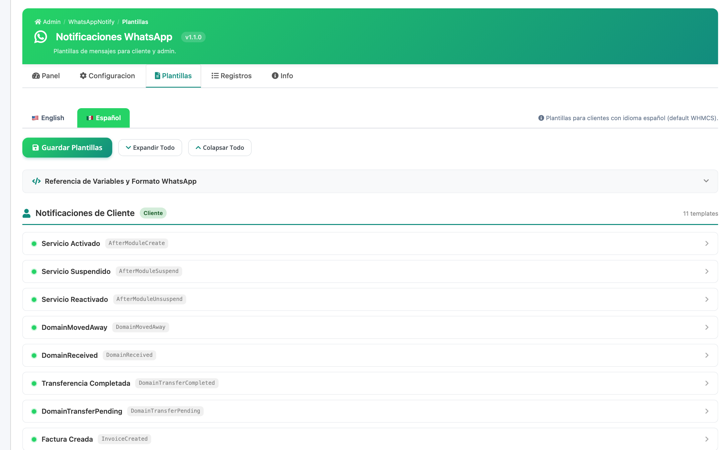
Task: Click the DomainTransferCompleted hook tag
Action: 177,383
